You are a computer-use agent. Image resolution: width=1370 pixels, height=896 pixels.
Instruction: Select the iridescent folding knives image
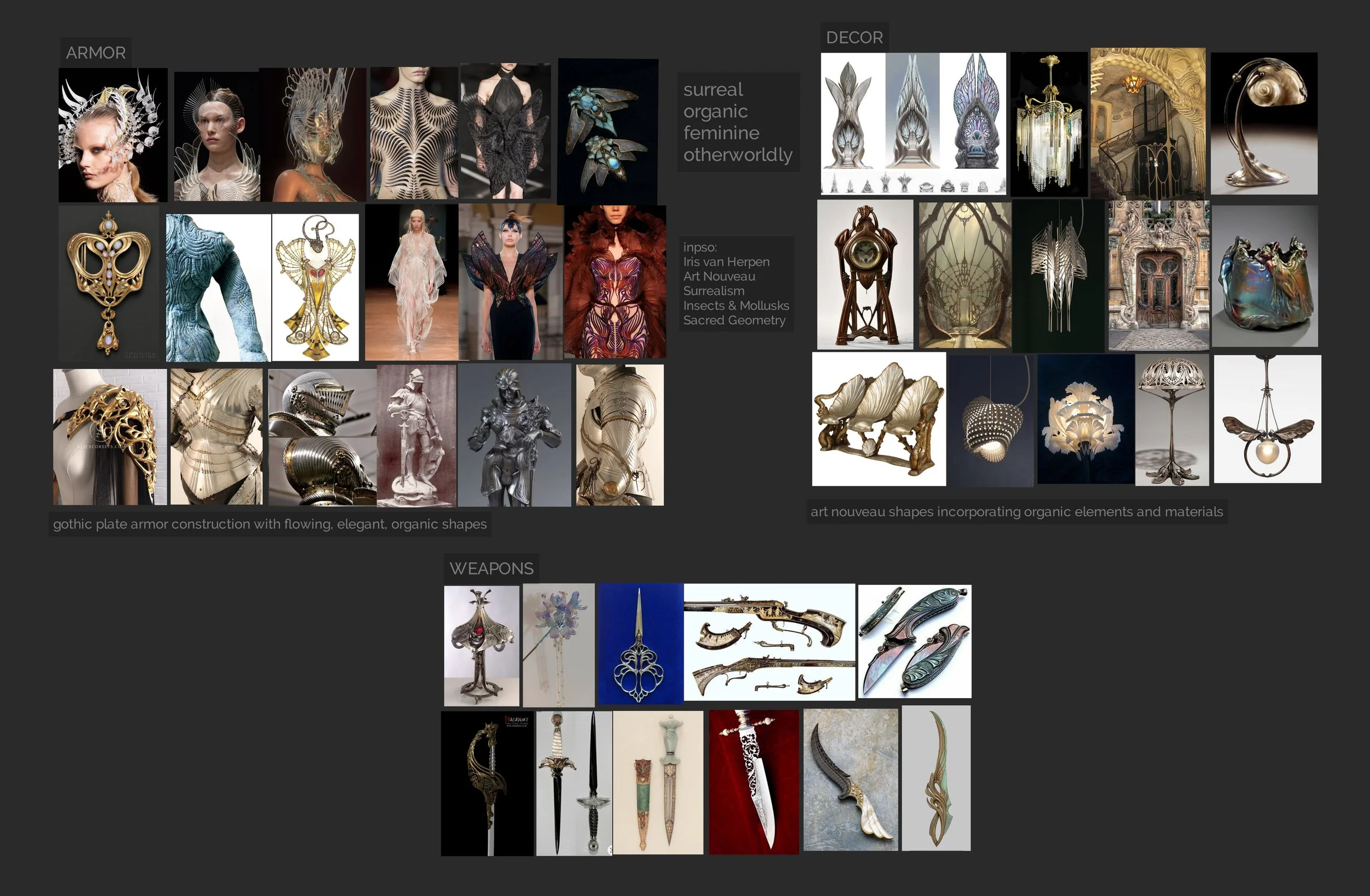(x=914, y=641)
